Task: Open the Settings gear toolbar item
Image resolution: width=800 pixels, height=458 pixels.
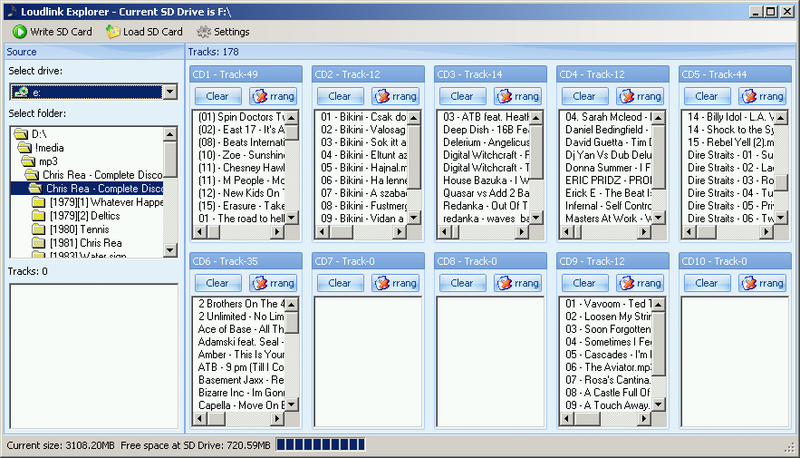Action: [223, 32]
